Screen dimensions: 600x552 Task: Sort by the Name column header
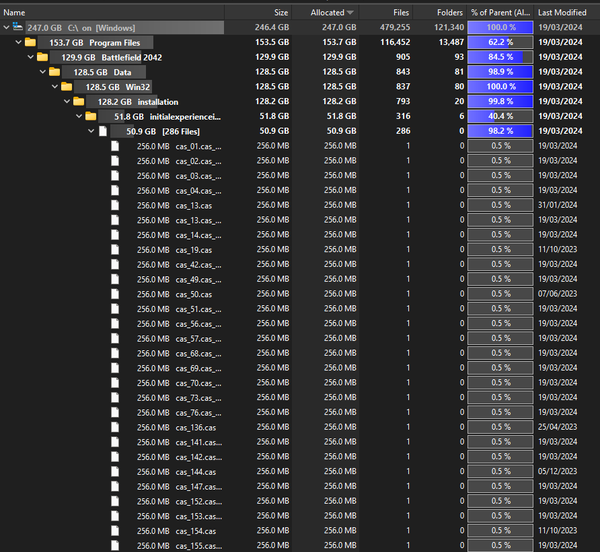112,13
